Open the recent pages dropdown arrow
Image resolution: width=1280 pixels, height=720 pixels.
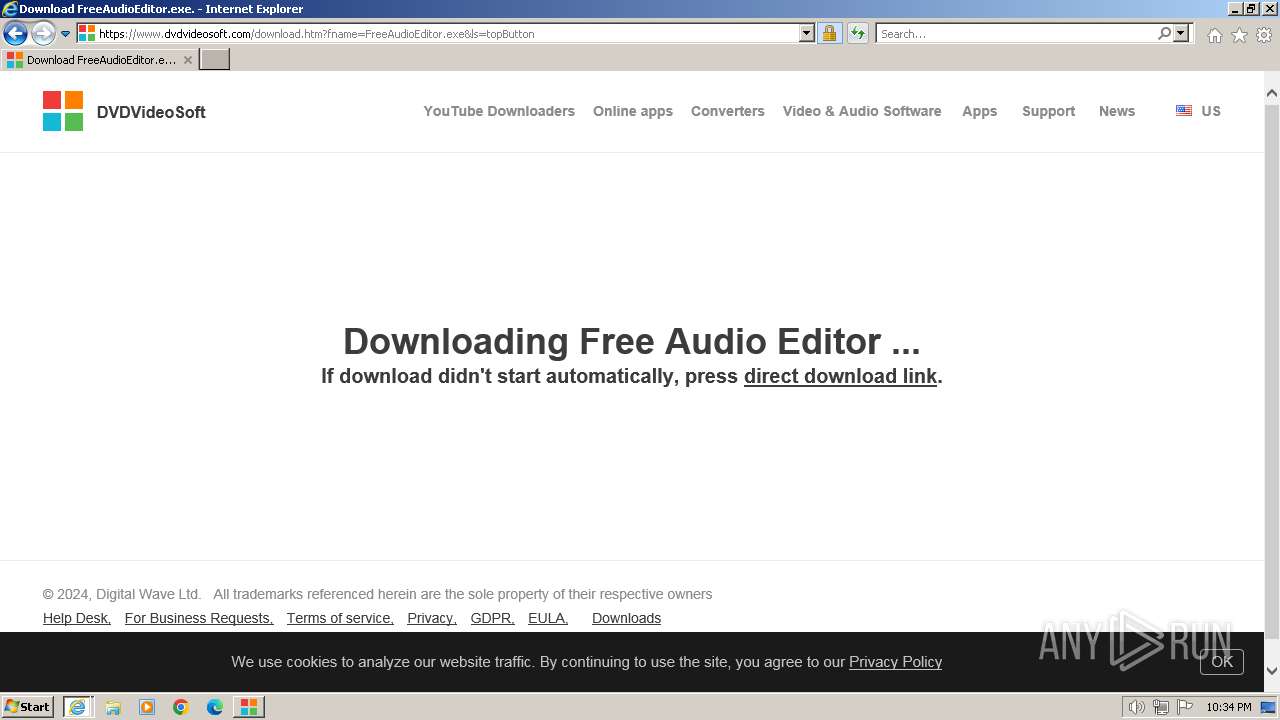coord(66,34)
